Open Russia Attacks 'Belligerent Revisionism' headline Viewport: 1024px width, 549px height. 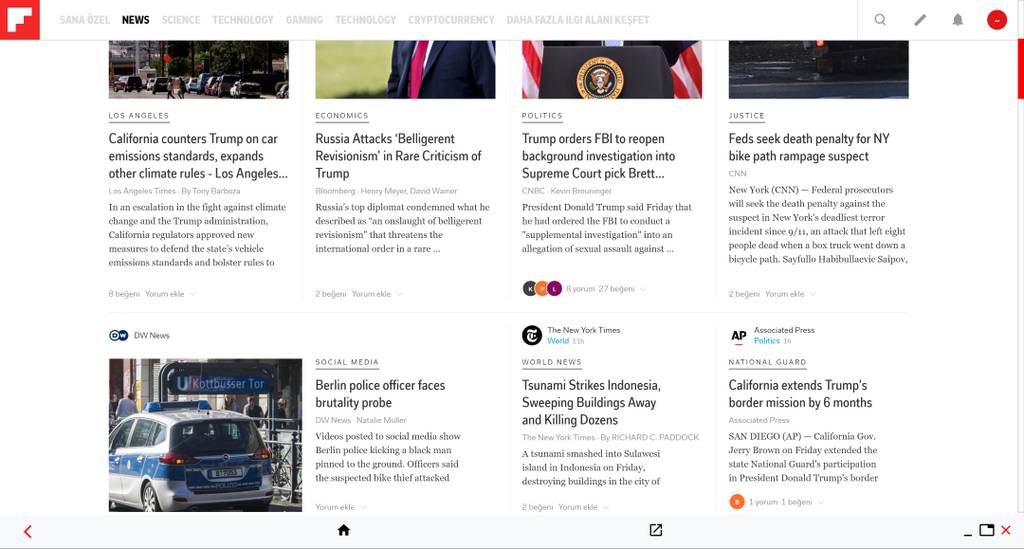tap(398, 156)
